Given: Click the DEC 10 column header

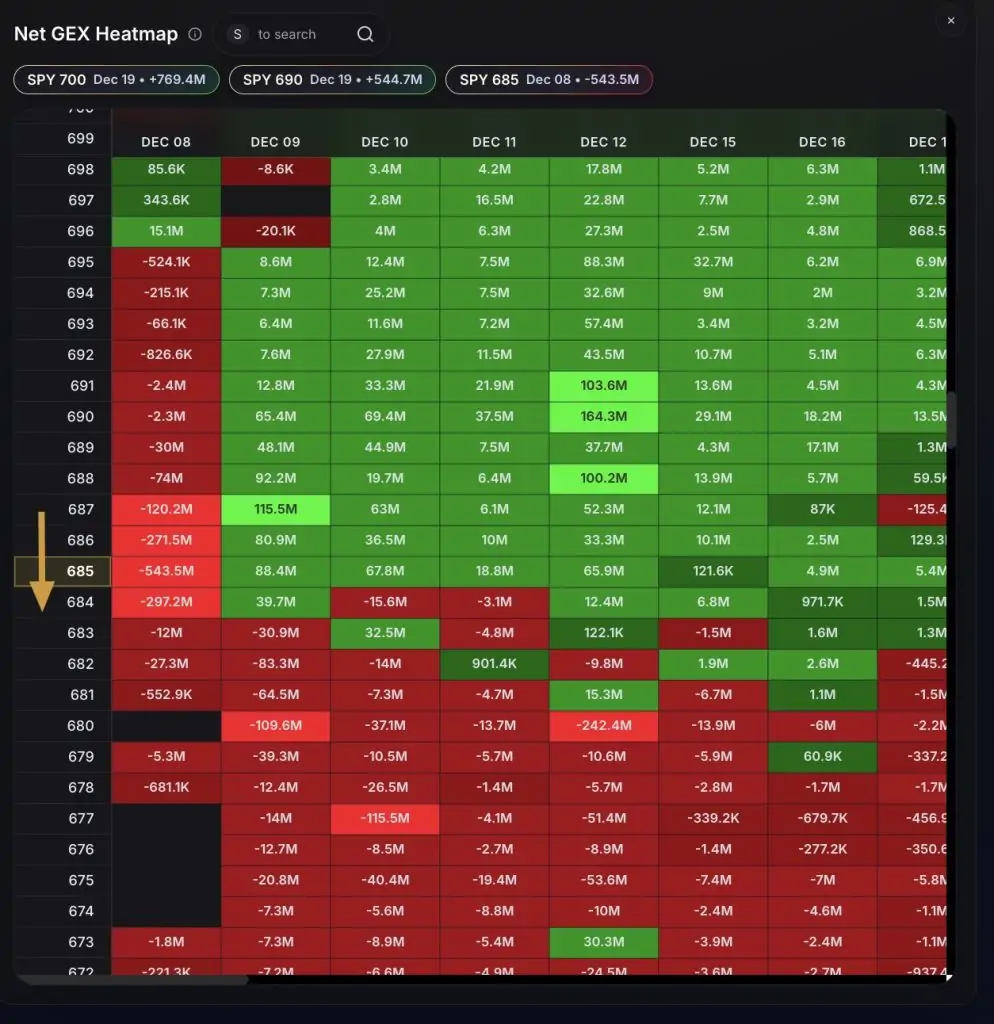Looking at the screenshot, I should [x=385, y=142].
